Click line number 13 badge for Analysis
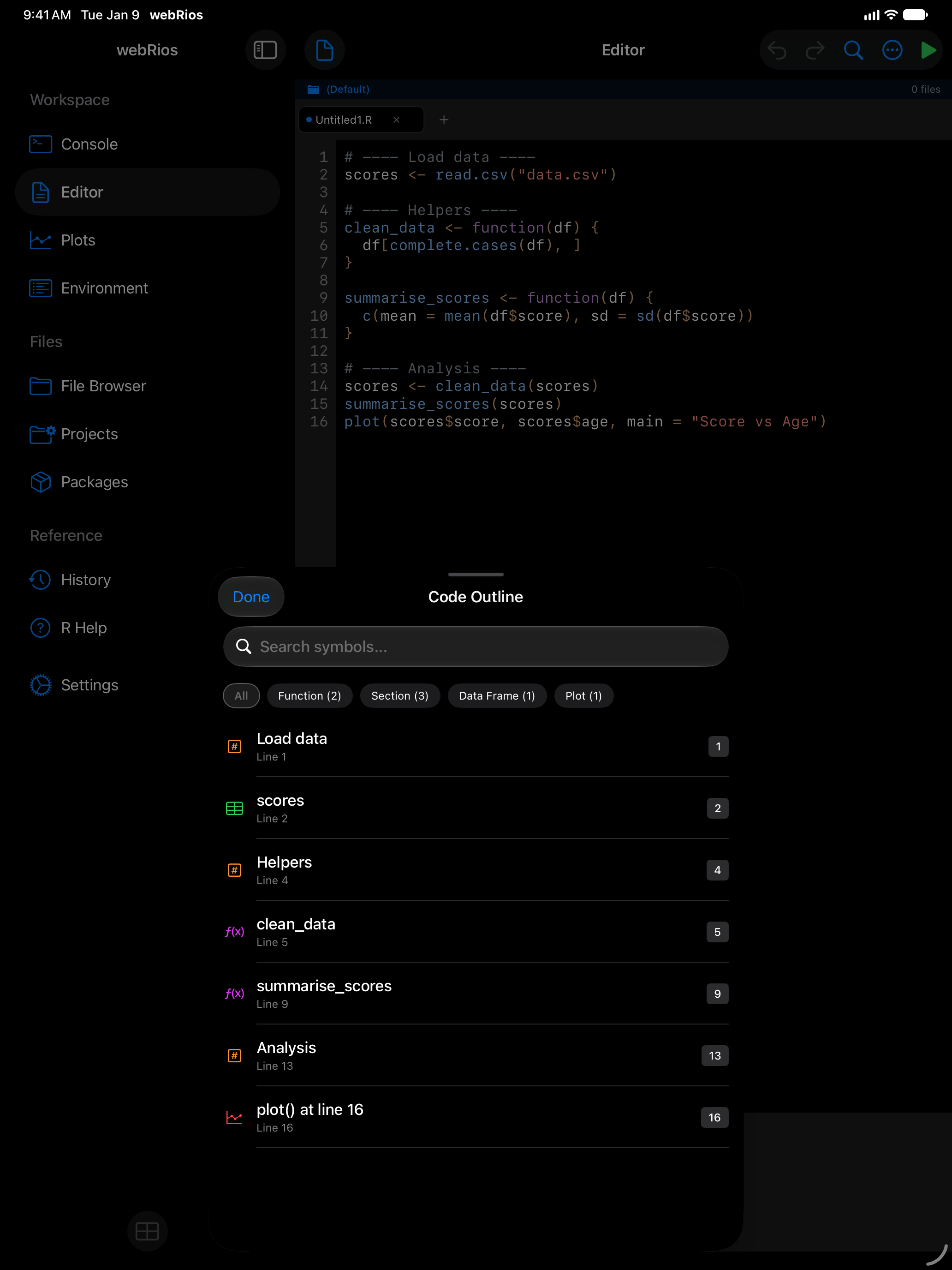The image size is (952, 1270). pos(715,1056)
